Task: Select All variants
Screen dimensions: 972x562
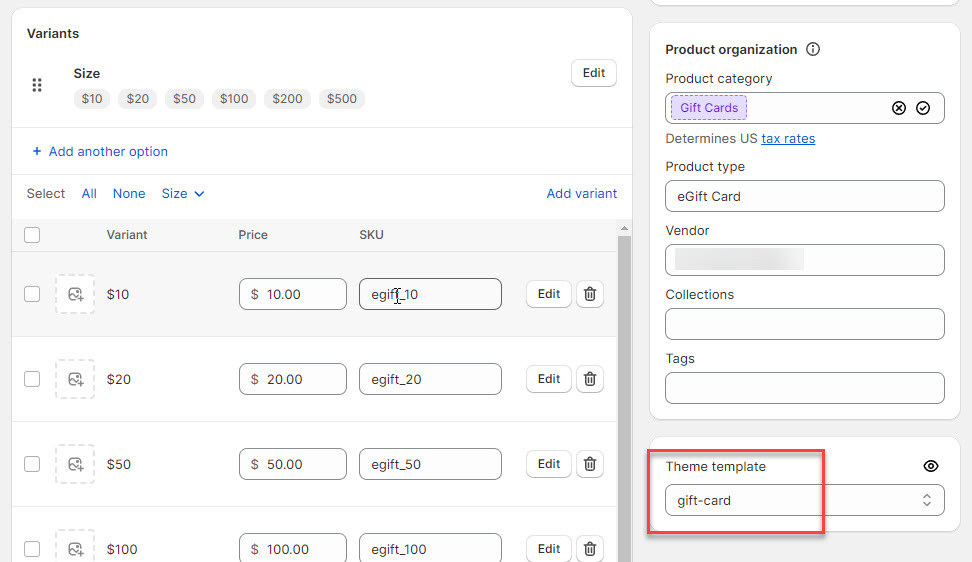Action: pyautogui.click(x=89, y=194)
